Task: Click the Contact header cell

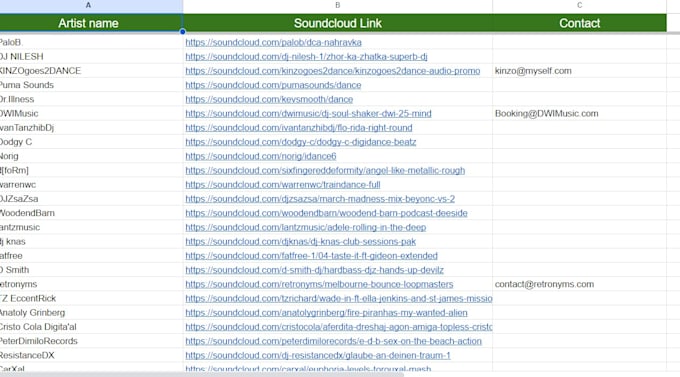Action: coord(579,23)
